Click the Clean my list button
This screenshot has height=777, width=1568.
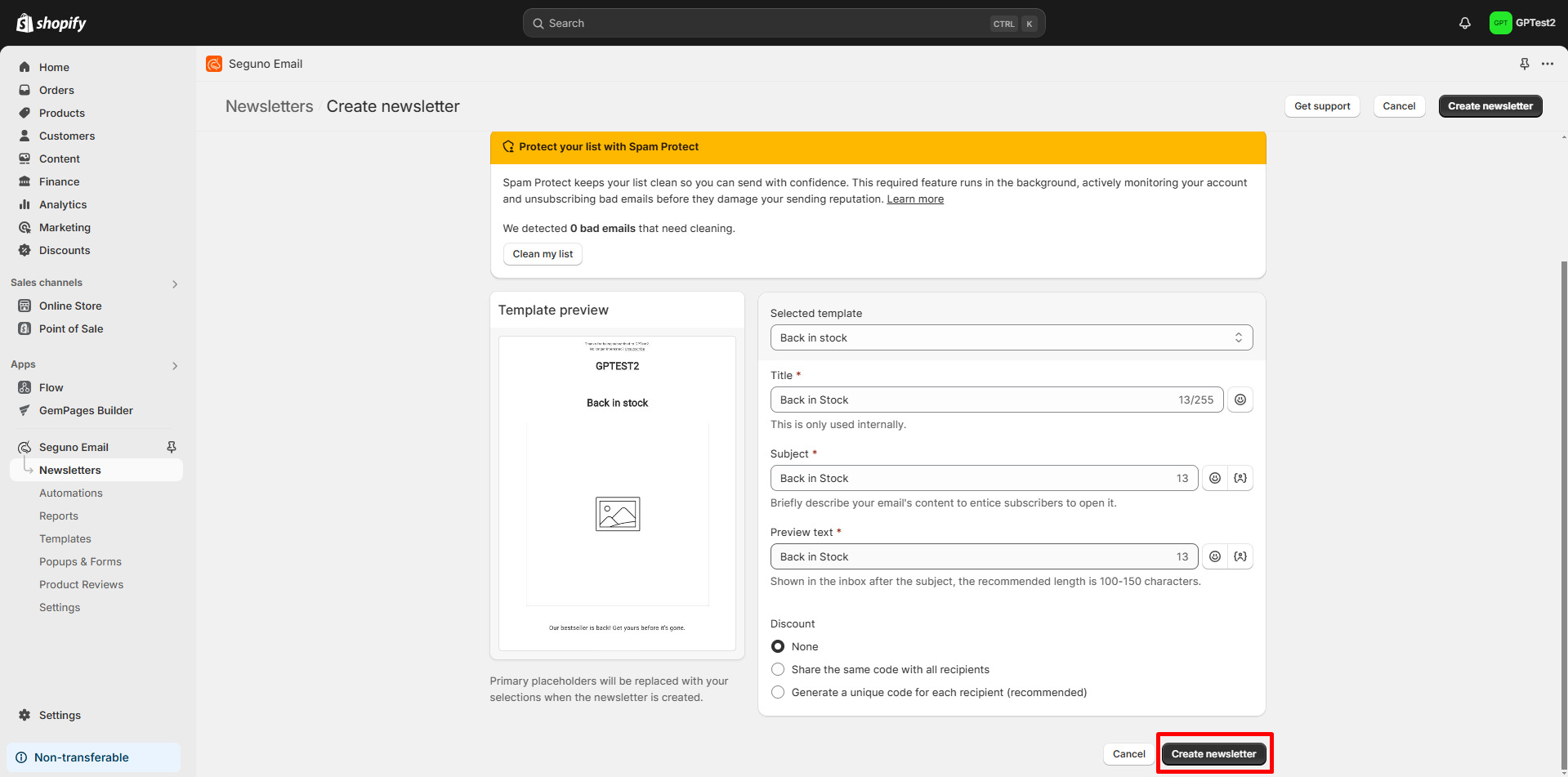[543, 254]
